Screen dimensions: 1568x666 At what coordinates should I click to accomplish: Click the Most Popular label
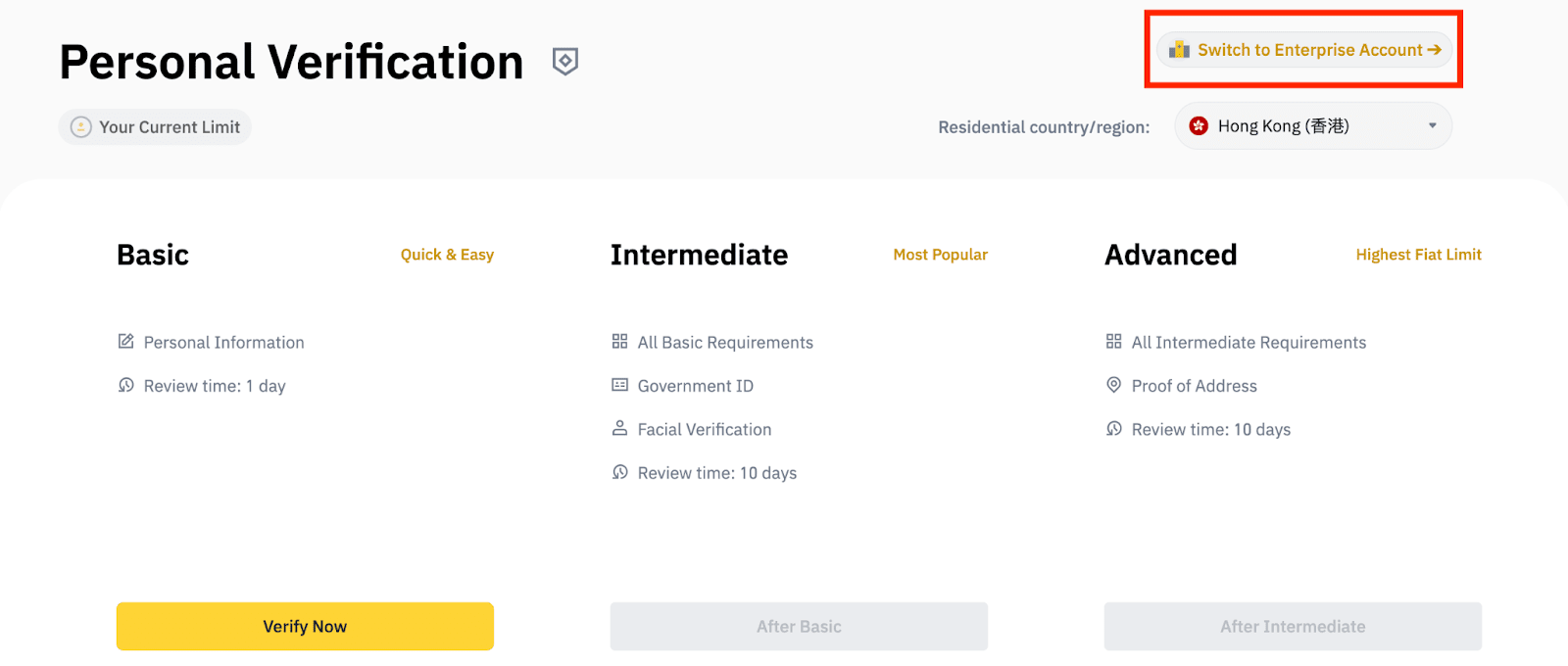[940, 255]
